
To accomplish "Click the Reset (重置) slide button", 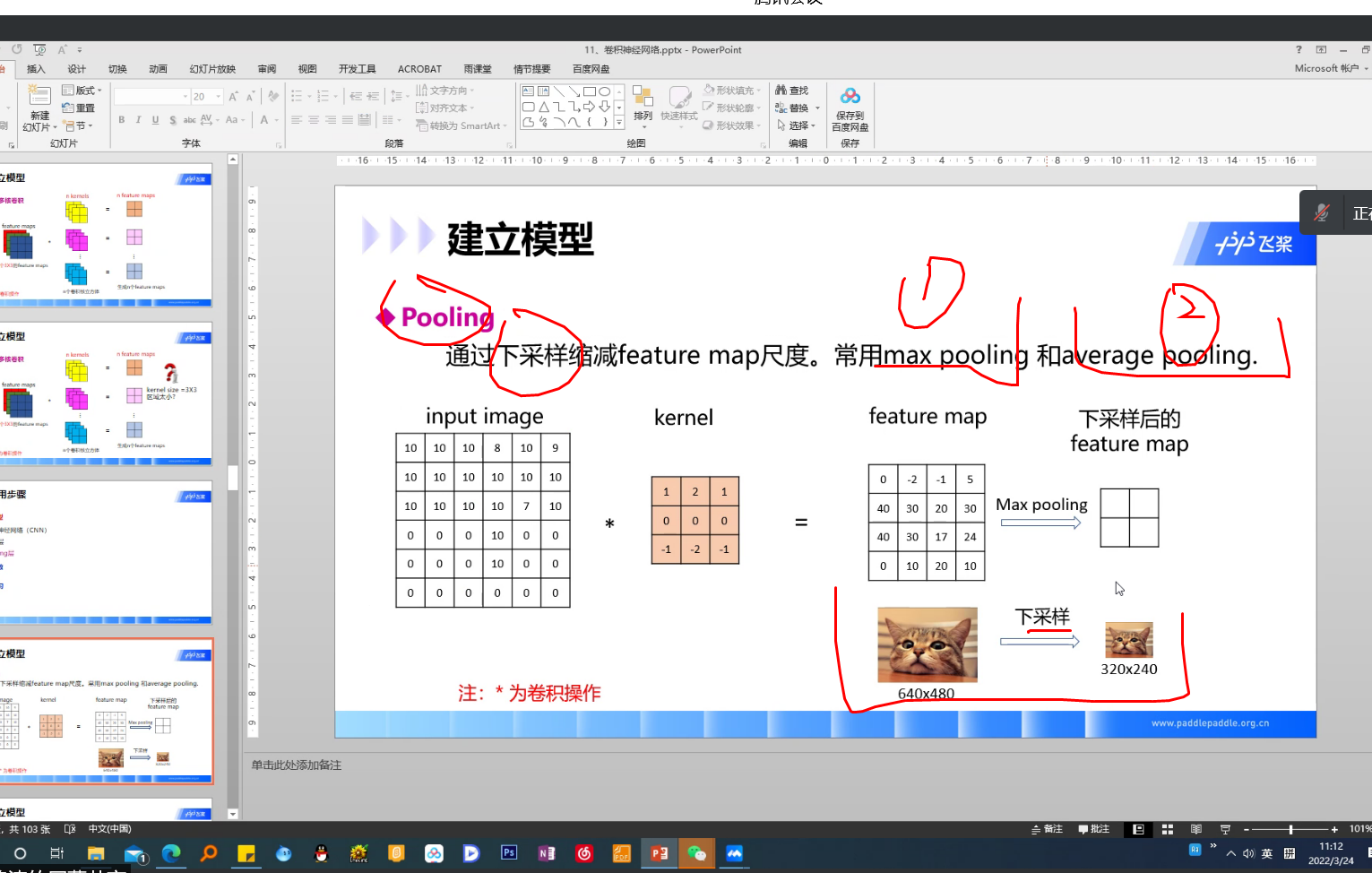I will (78, 108).
